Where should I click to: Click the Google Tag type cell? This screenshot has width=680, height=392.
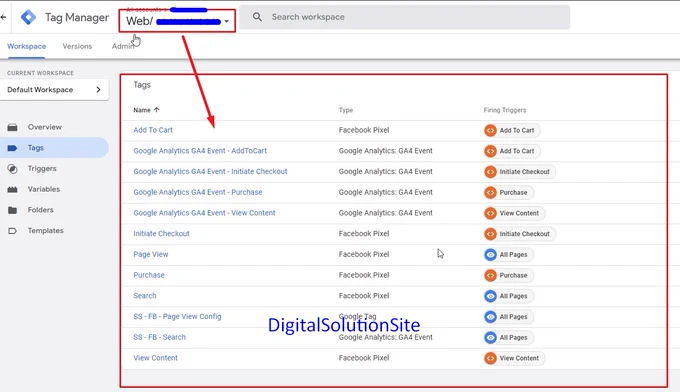(357, 317)
